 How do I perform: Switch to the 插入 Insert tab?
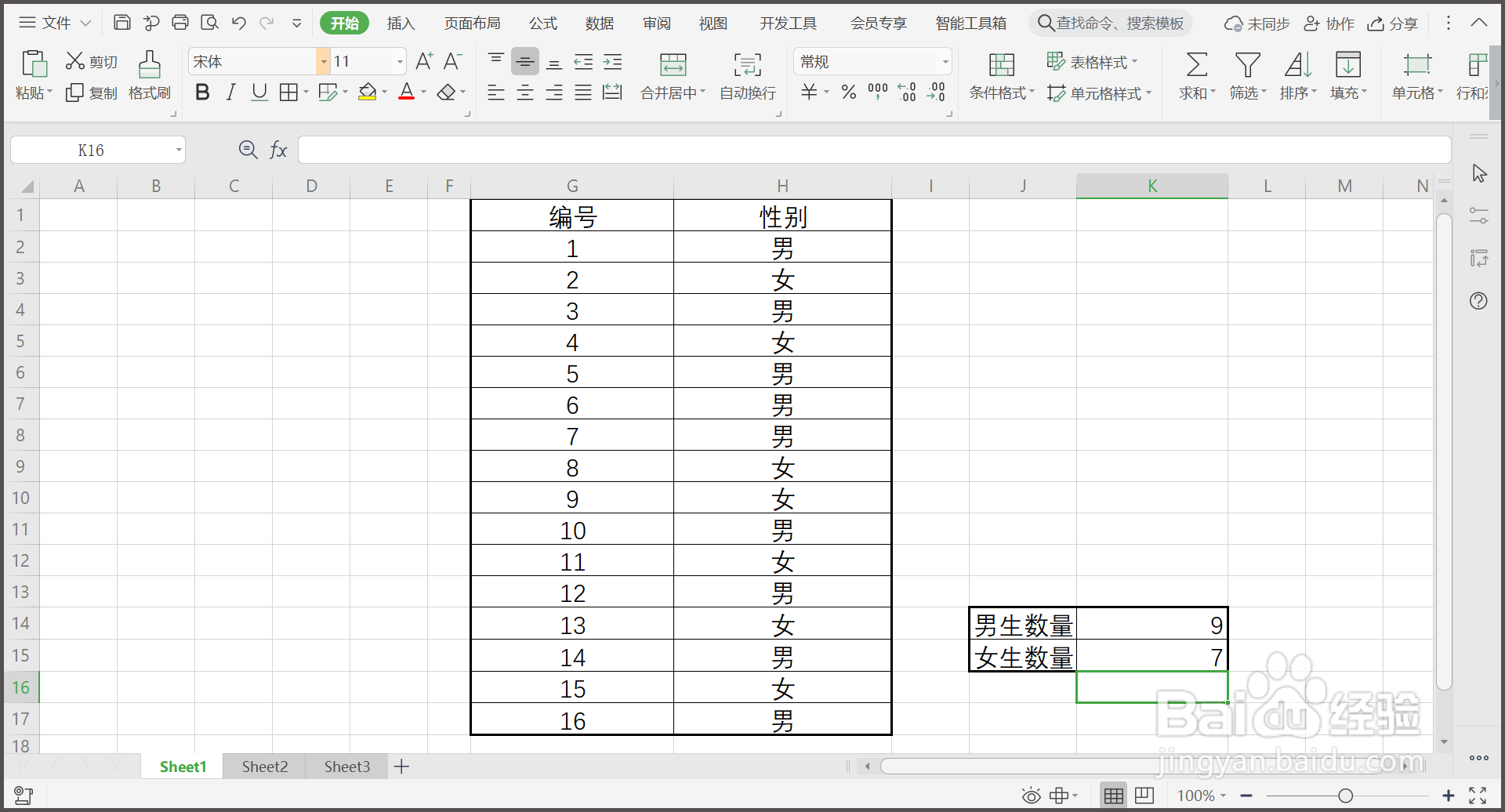pyautogui.click(x=401, y=24)
